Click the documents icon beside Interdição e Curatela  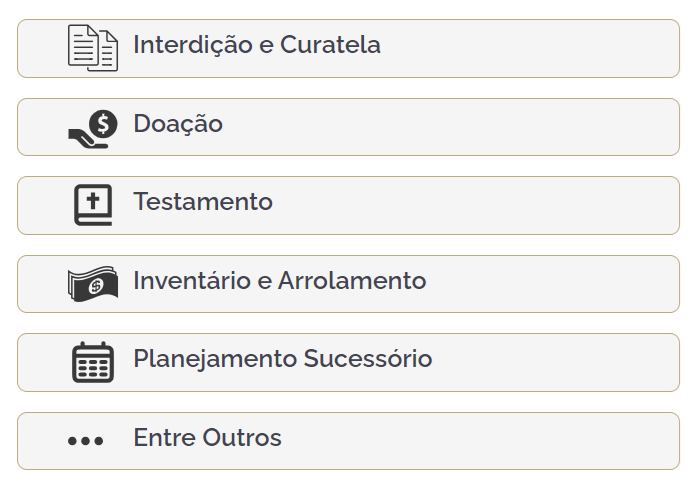tap(92, 48)
